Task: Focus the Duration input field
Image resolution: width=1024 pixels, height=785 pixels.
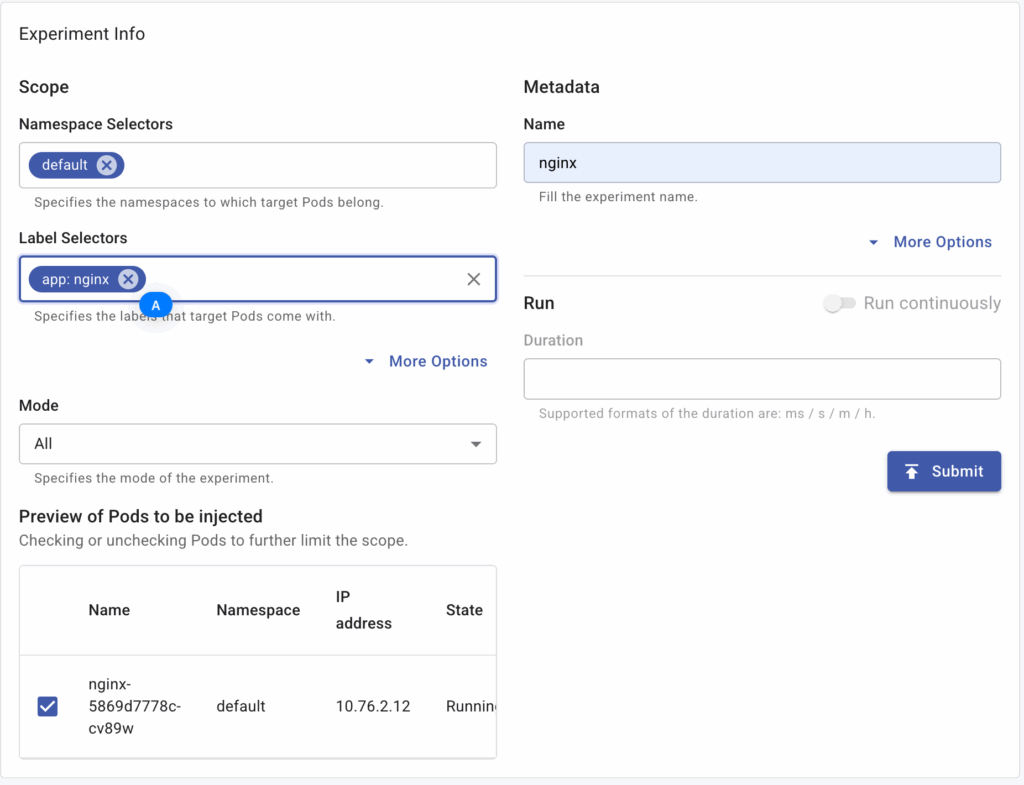Action: (x=762, y=379)
